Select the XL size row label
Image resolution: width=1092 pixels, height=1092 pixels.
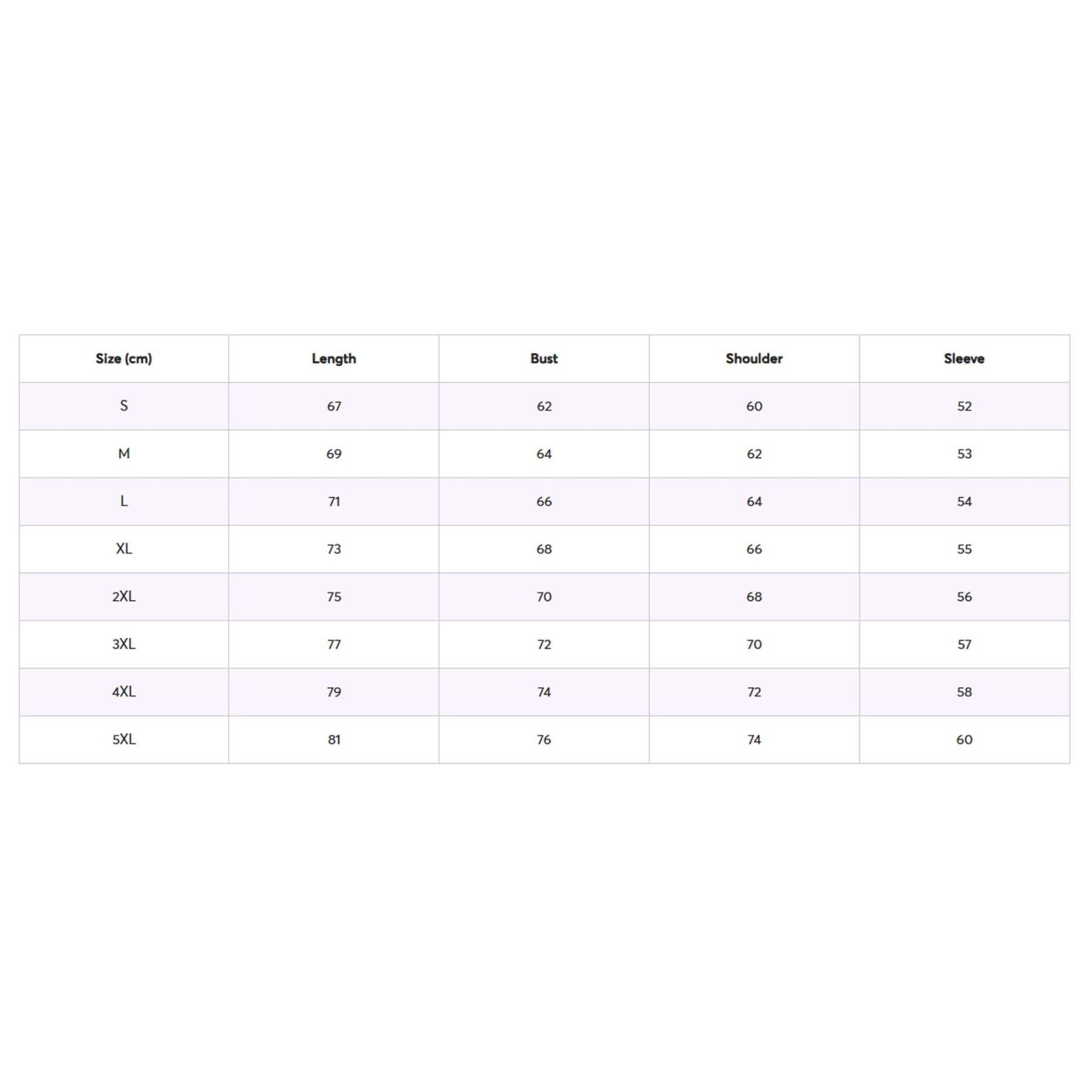click(124, 549)
